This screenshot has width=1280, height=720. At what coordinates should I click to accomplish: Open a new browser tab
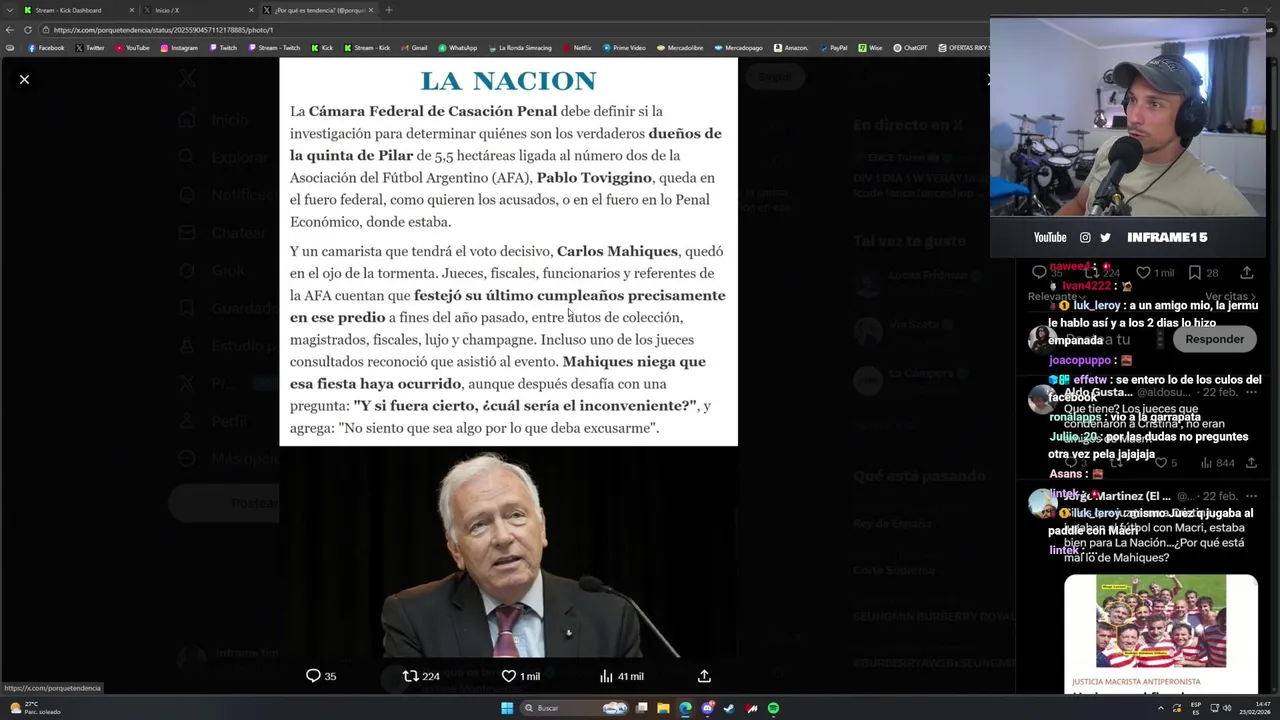[389, 10]
